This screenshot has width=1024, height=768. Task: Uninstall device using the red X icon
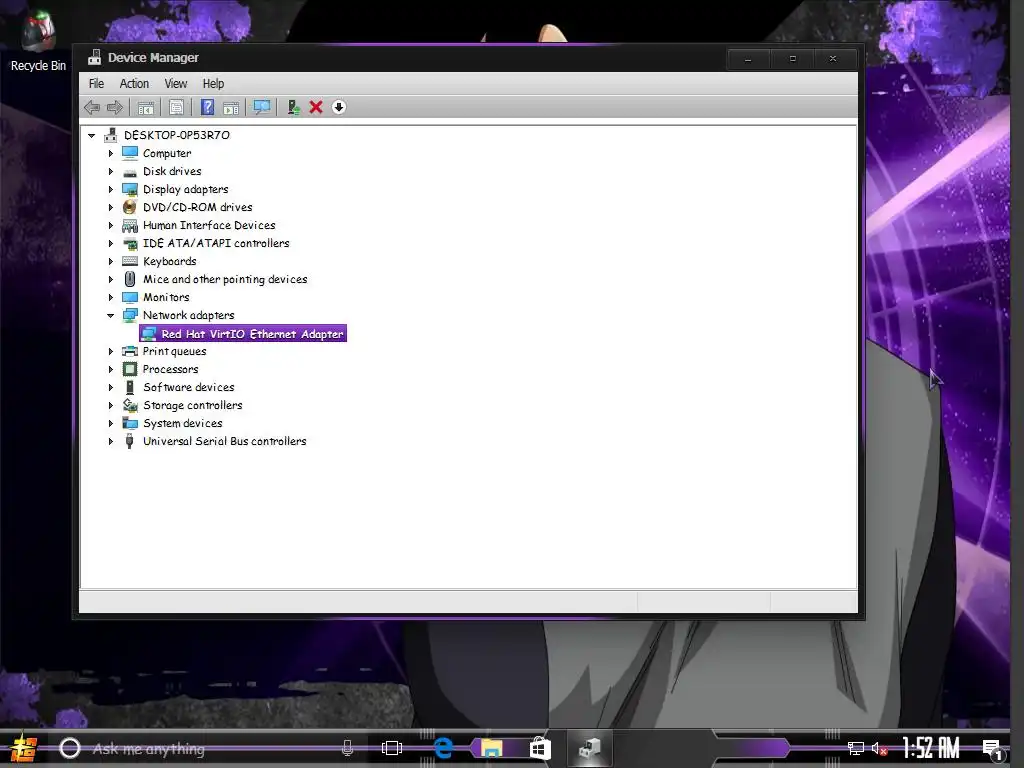click(x=316, y=107)
